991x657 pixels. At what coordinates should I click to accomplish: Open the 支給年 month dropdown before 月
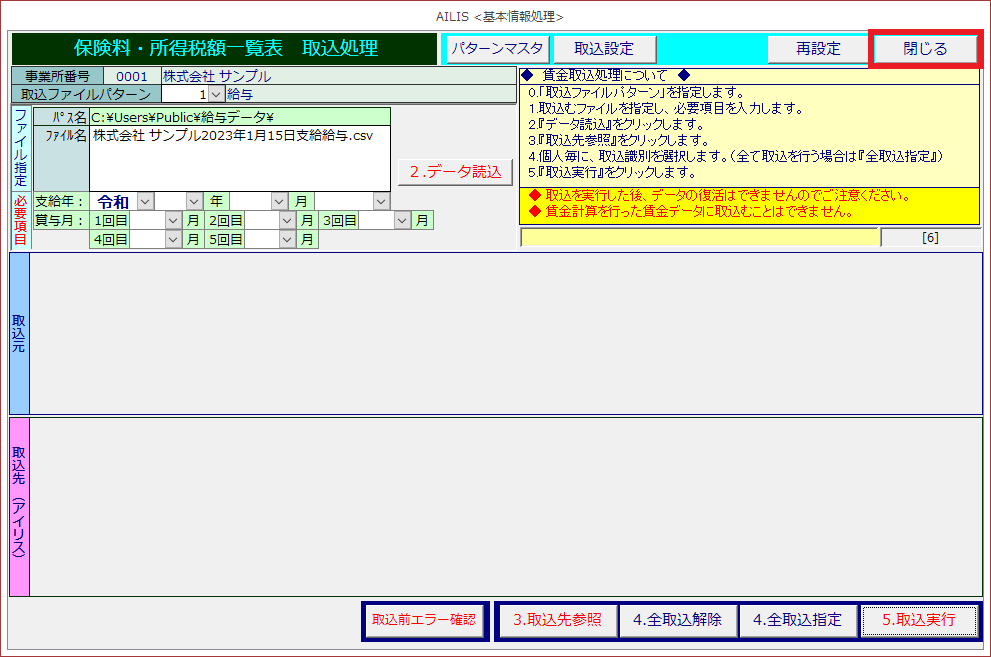[279, 201]
